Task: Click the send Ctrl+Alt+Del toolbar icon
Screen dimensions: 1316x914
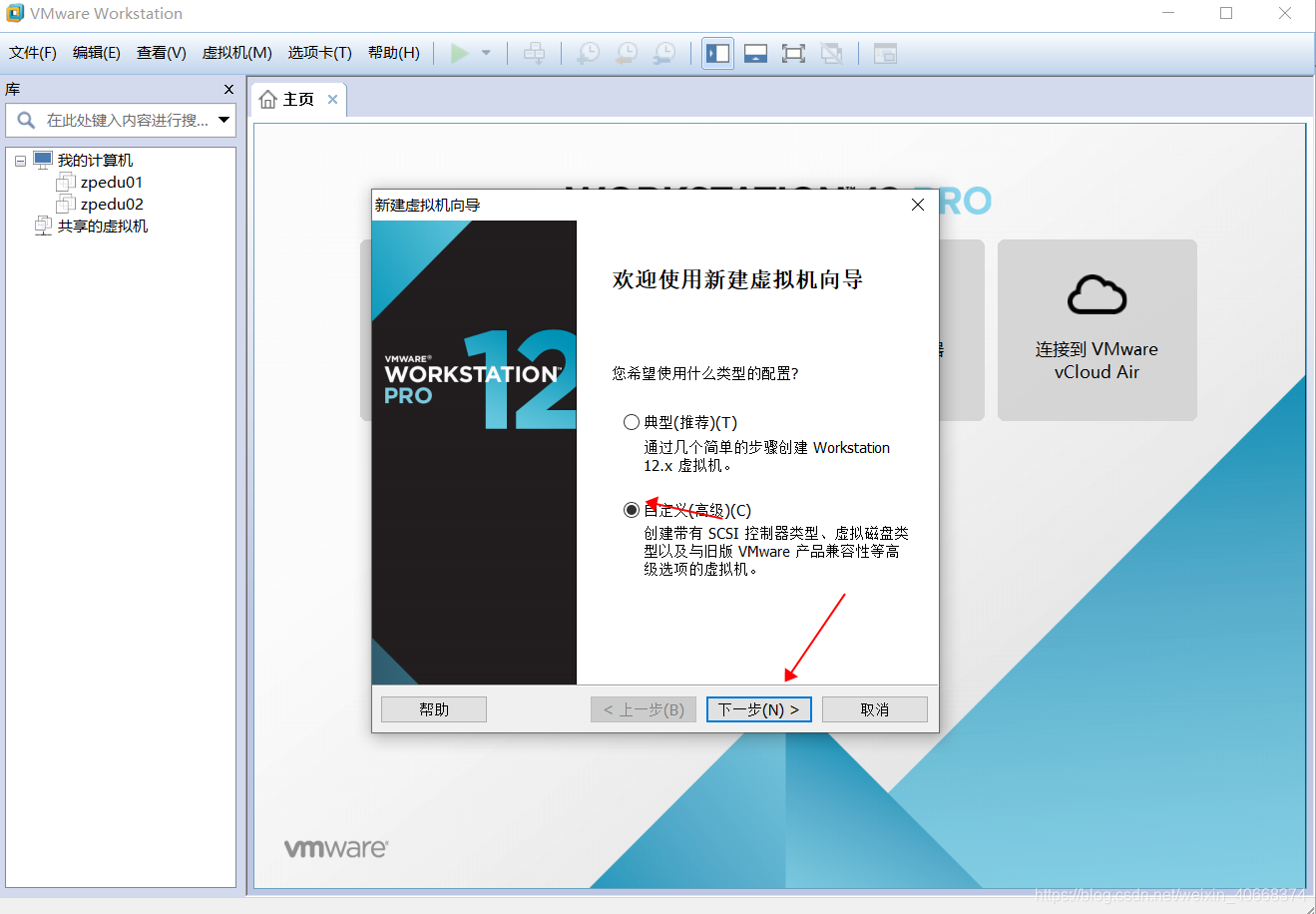Action: click(x=535, y=53)
